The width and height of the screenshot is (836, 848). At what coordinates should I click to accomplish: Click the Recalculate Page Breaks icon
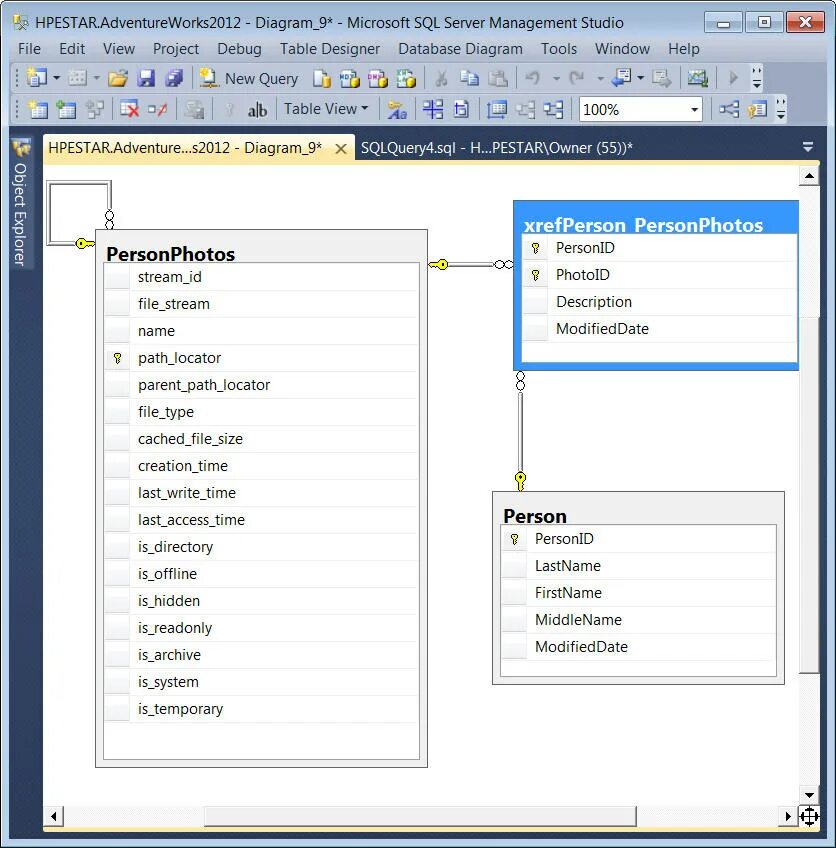tap(461, 110)
